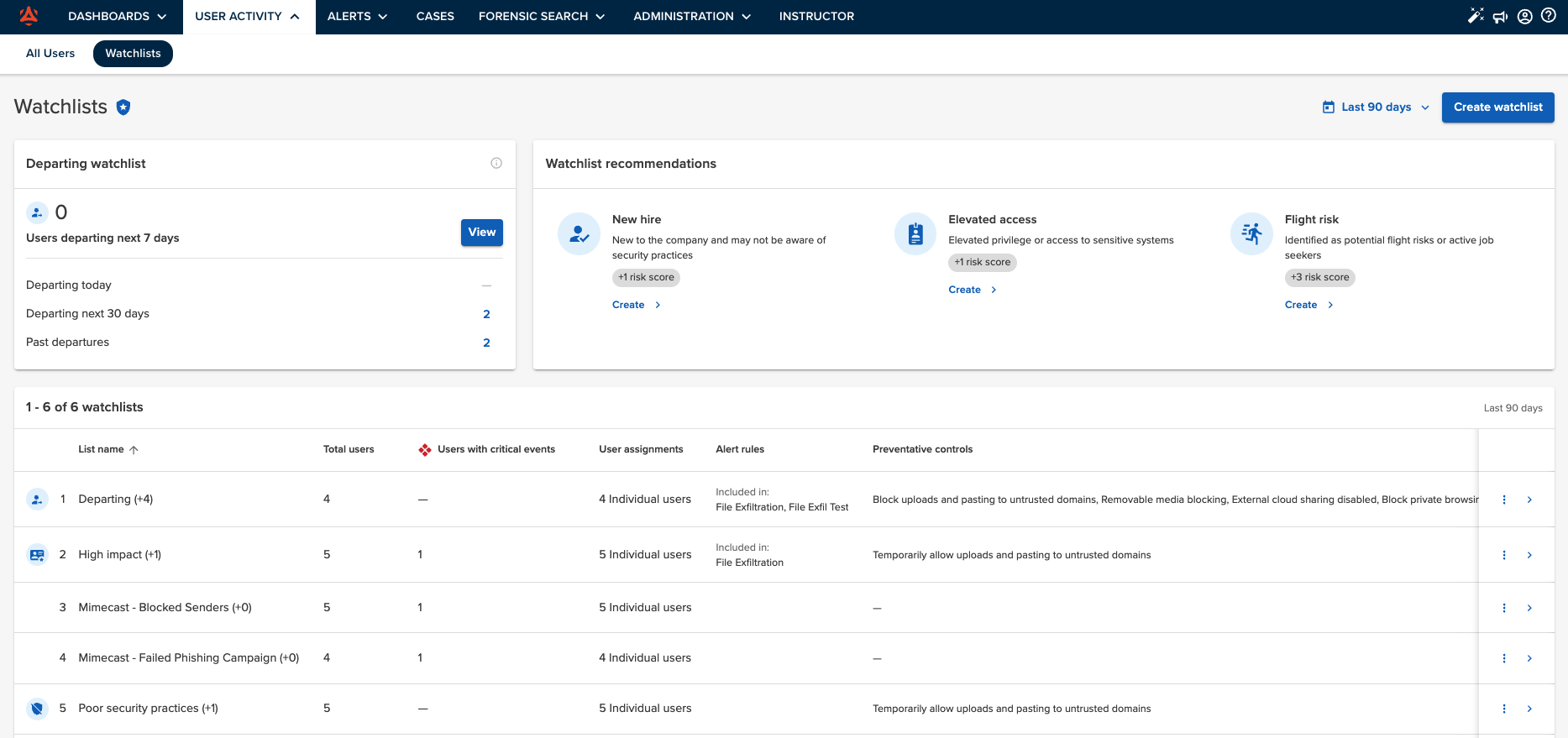Open the announcements megaphone icon
The image size is (1568, 738).
1500,17
